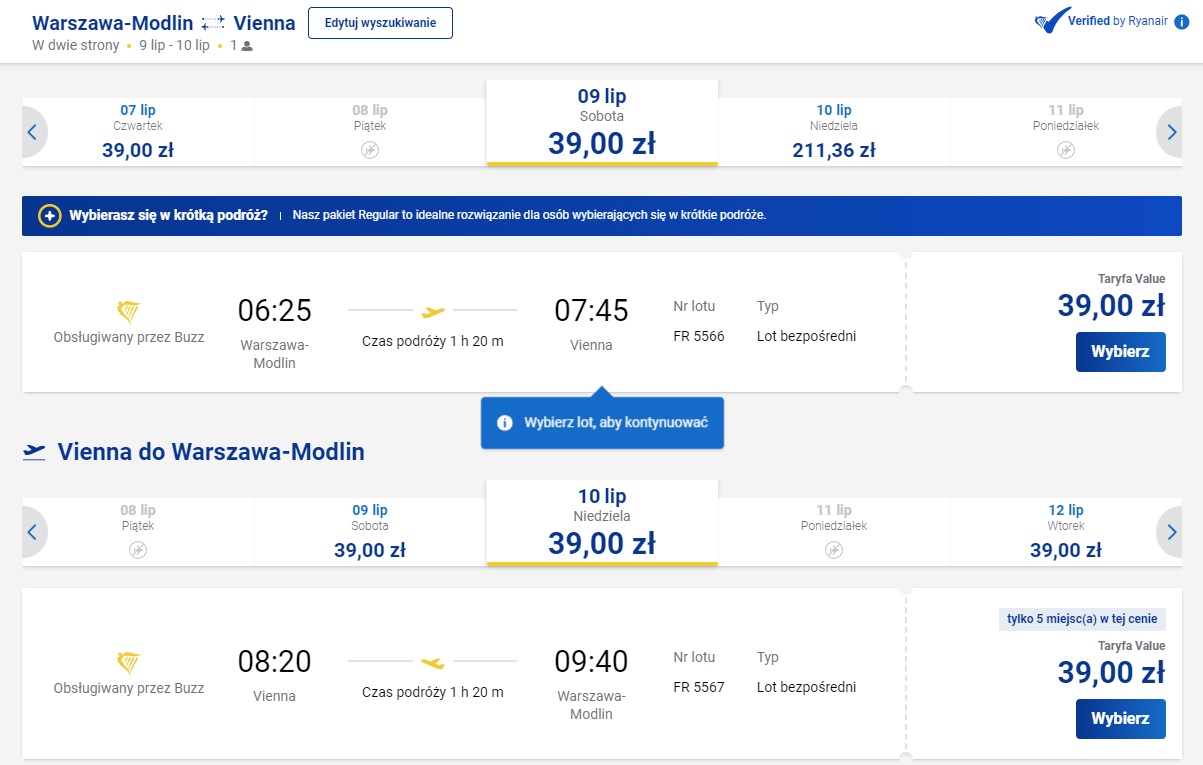Show later outbound dates with right arrow
The image size is (1203, 765).
[x=1170, y=131]
